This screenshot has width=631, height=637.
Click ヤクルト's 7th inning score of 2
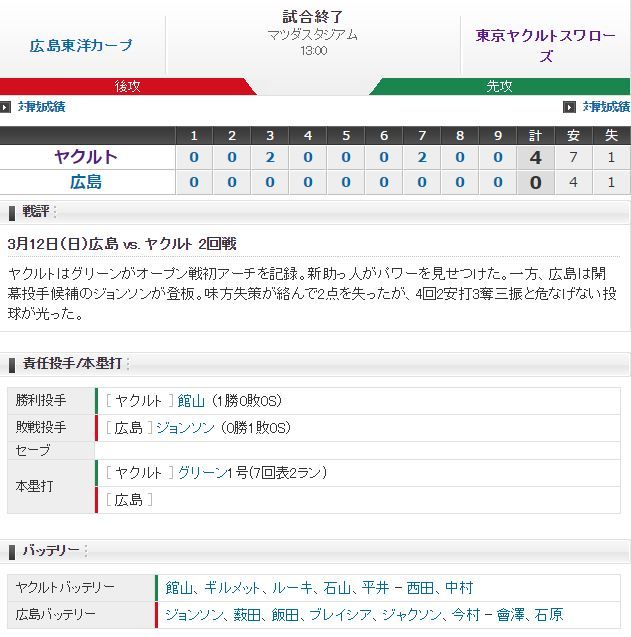(422, 157)
